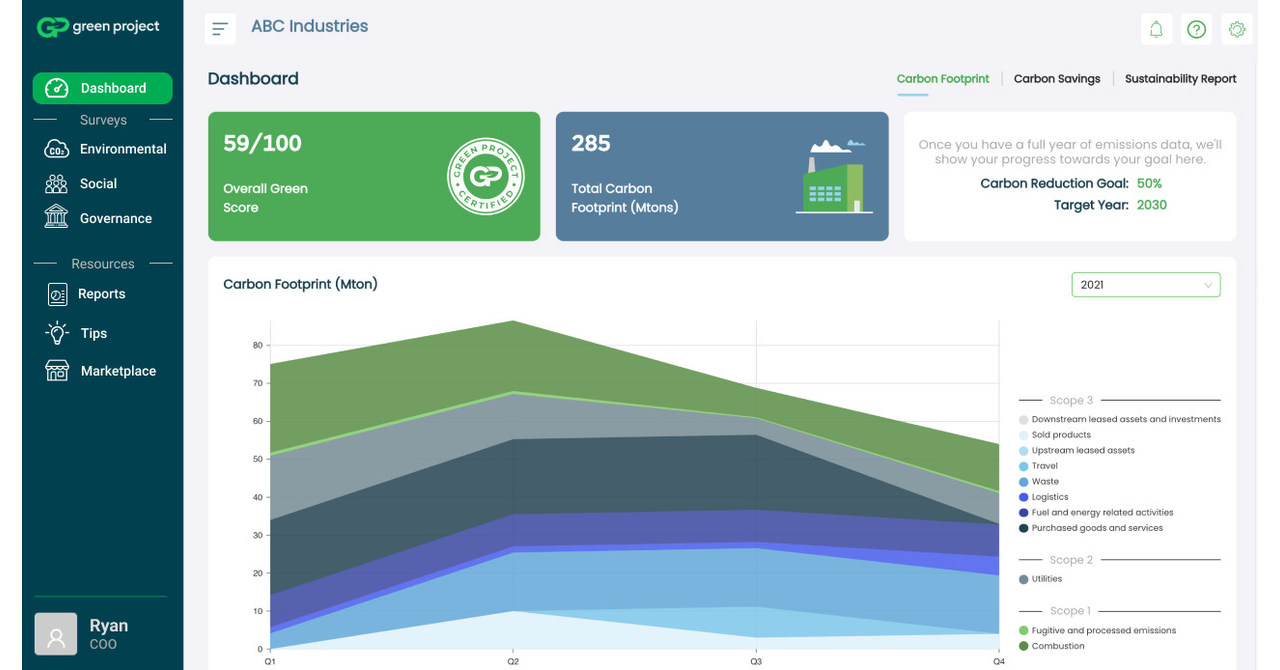
Task: Expand the sidebar hamburger menu
Action: pyautogui.click(x=220, y=28)
